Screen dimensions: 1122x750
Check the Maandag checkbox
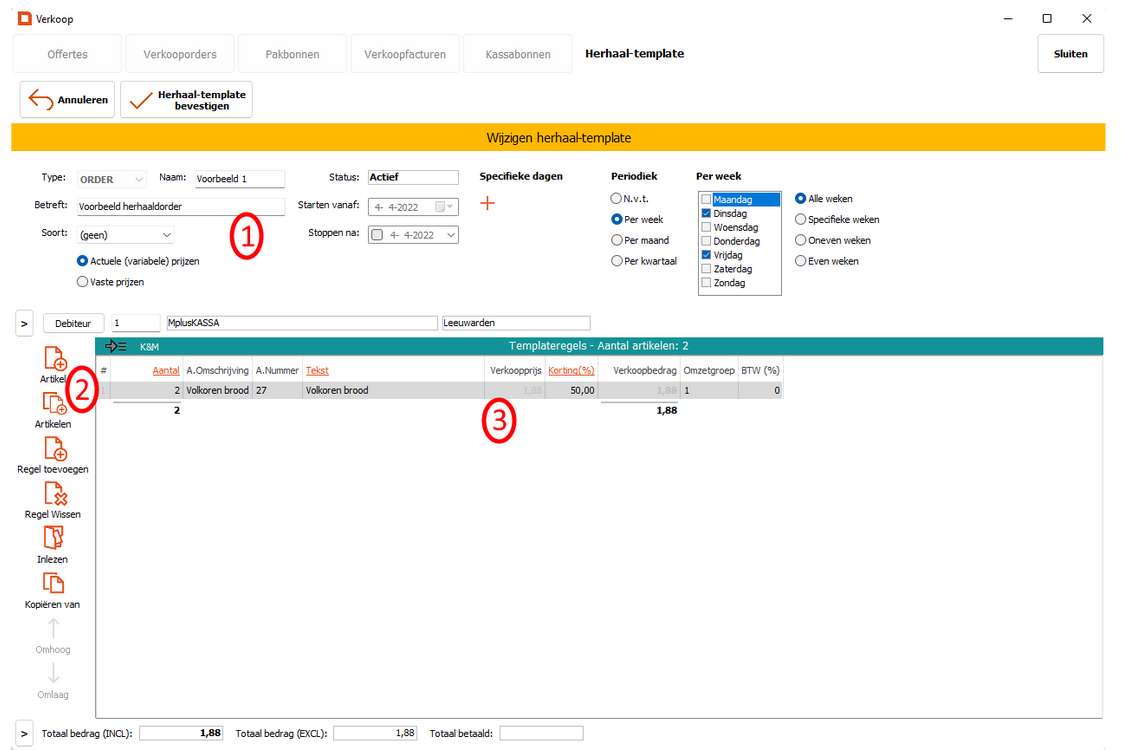(706, 200)
